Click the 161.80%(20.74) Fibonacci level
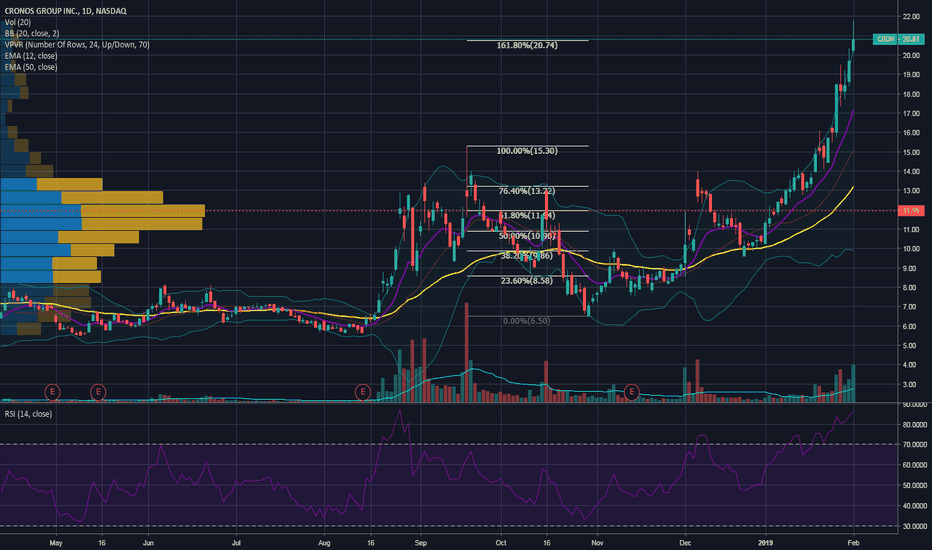932x550 pixels. coord(527,45)
